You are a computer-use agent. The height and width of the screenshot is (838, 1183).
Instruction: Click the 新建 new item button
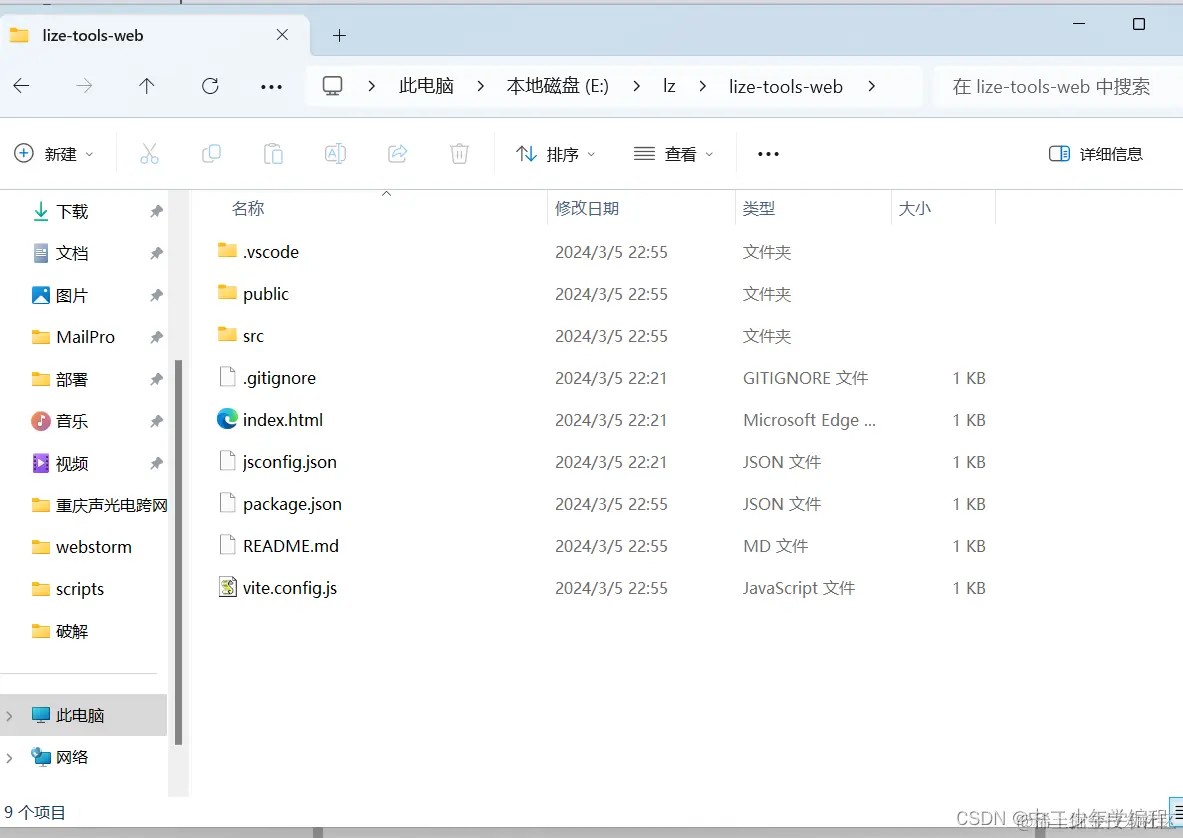(x=54, y=153)
